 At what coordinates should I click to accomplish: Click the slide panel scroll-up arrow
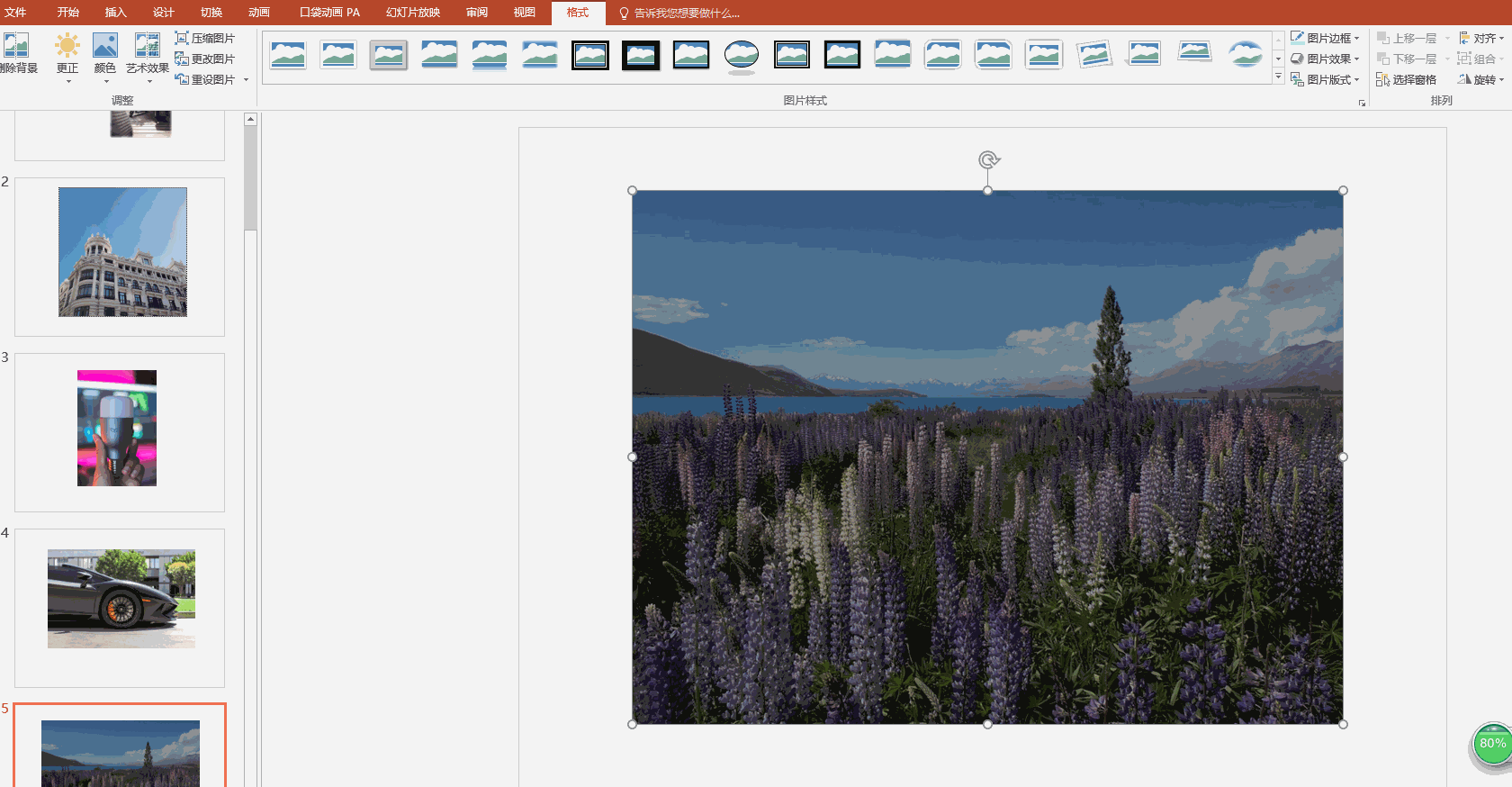click(251, 119)
